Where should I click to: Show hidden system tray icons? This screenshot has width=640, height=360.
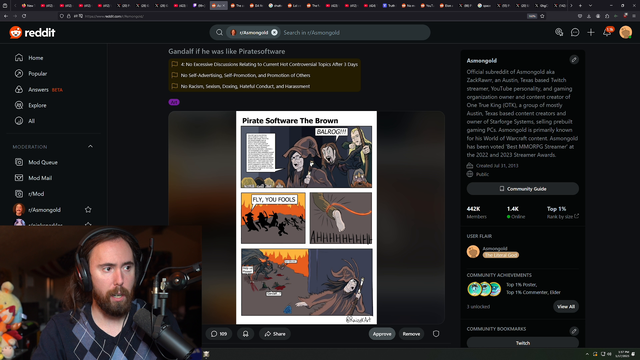pyautogui.click(x=587, y=354)
